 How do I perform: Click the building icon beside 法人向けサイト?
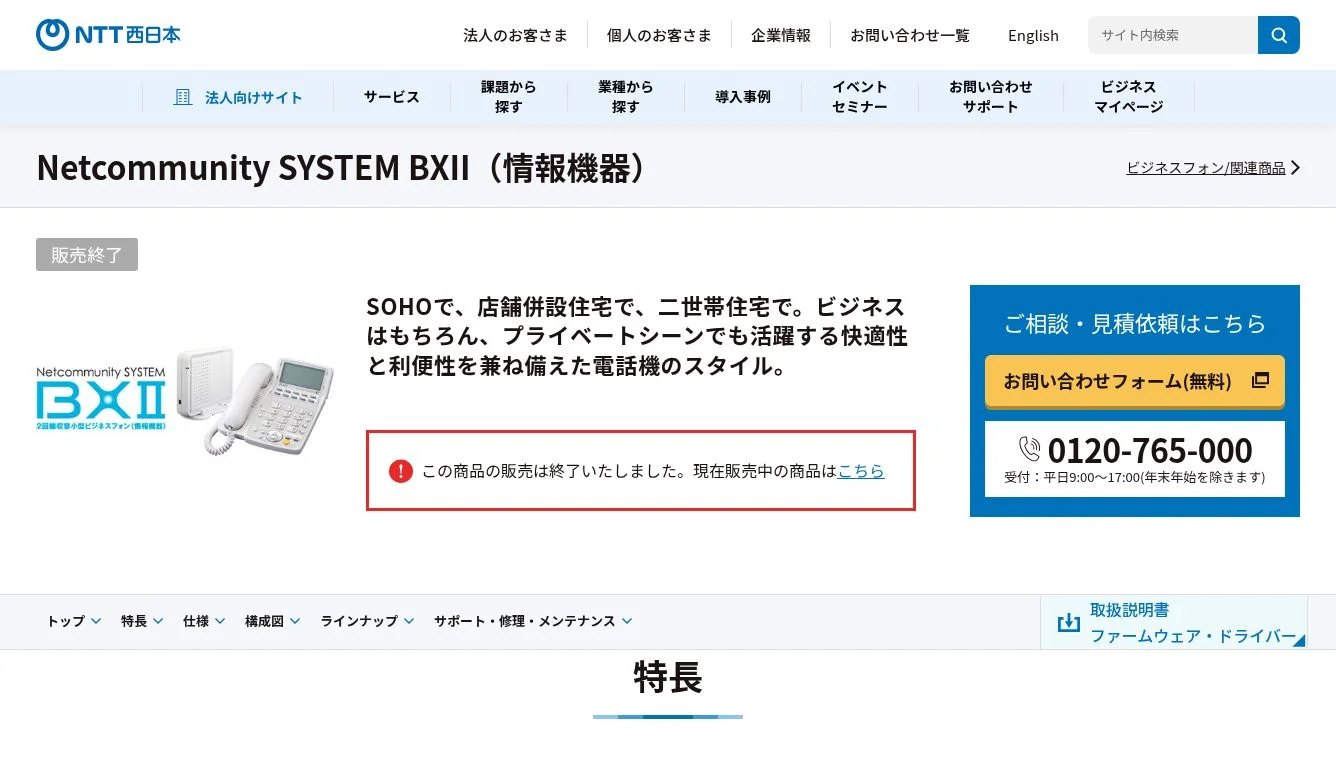[183, 97]
